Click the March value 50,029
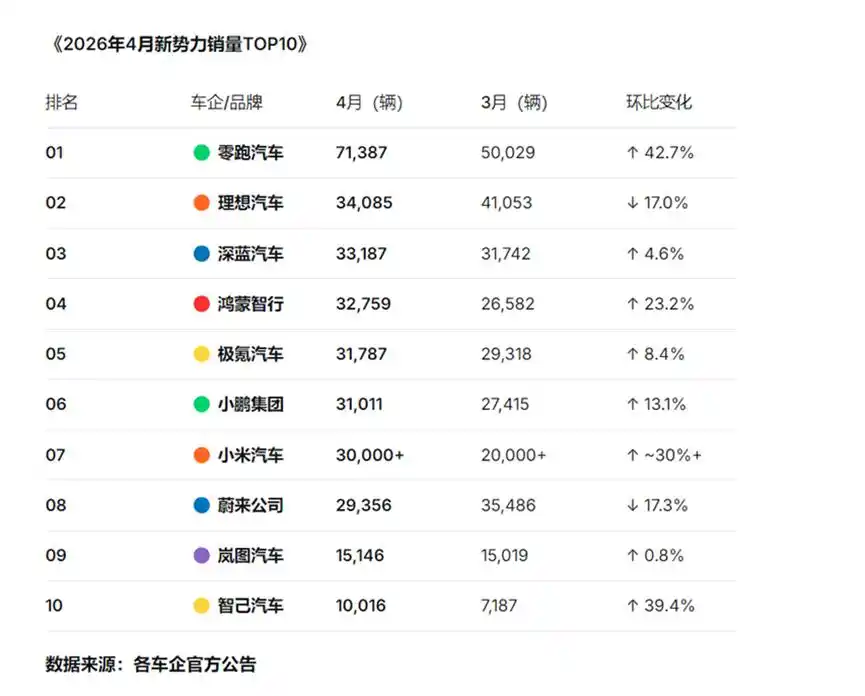The width and height of the screenshot is (865, 696). [508, 152]
